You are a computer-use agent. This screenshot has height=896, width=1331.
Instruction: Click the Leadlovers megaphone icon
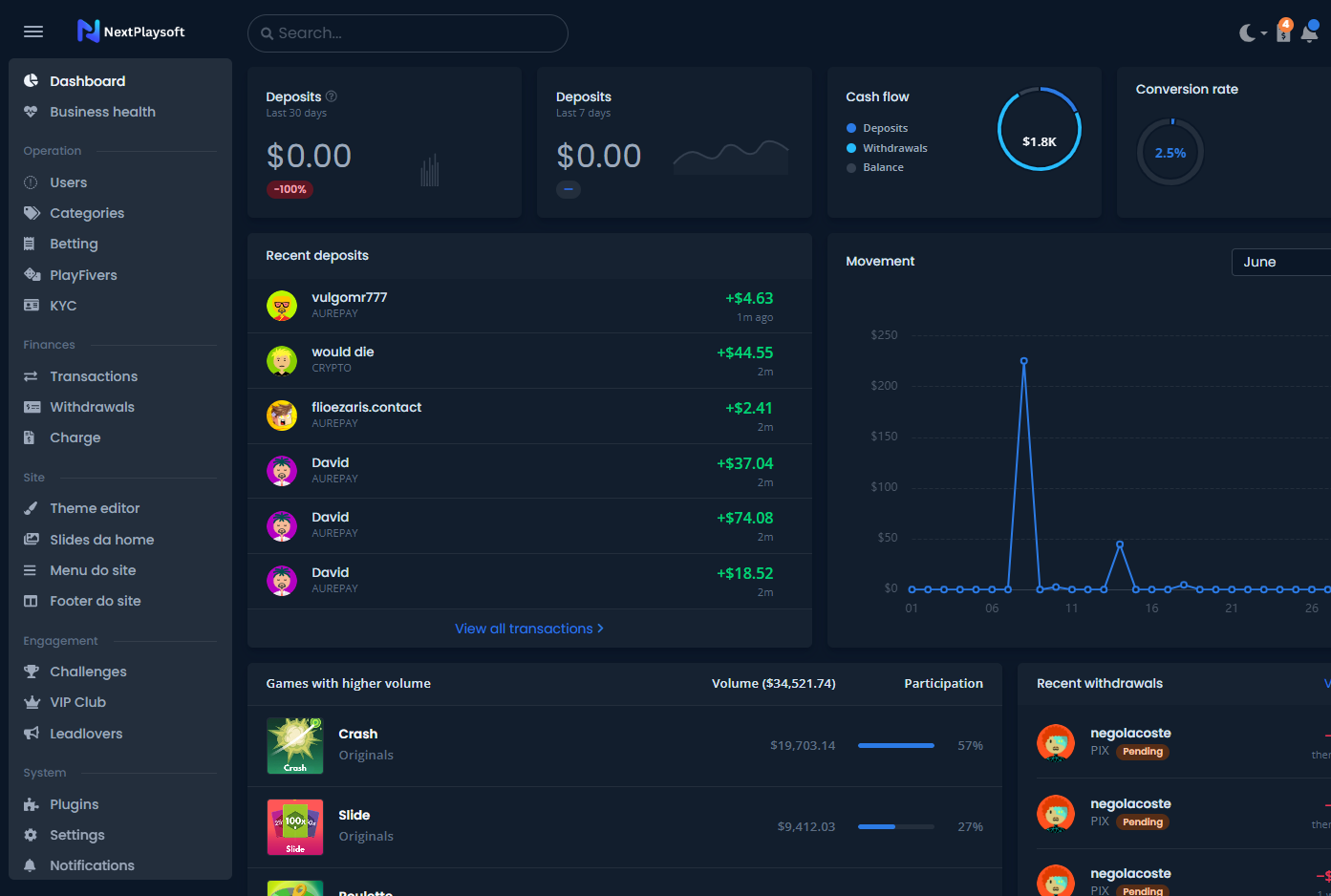(x=32, y=734)
